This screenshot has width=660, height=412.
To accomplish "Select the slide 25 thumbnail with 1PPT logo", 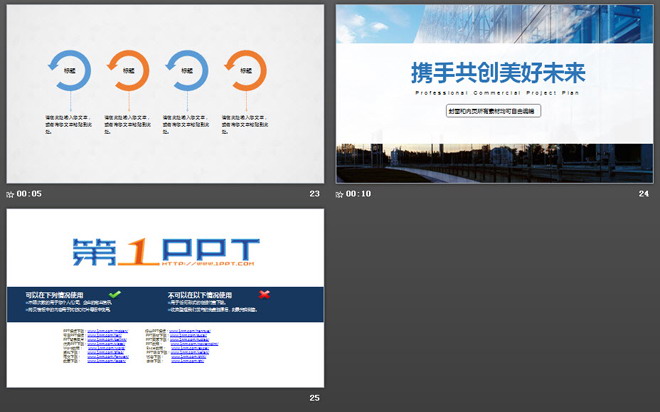I will click(165, 298).
